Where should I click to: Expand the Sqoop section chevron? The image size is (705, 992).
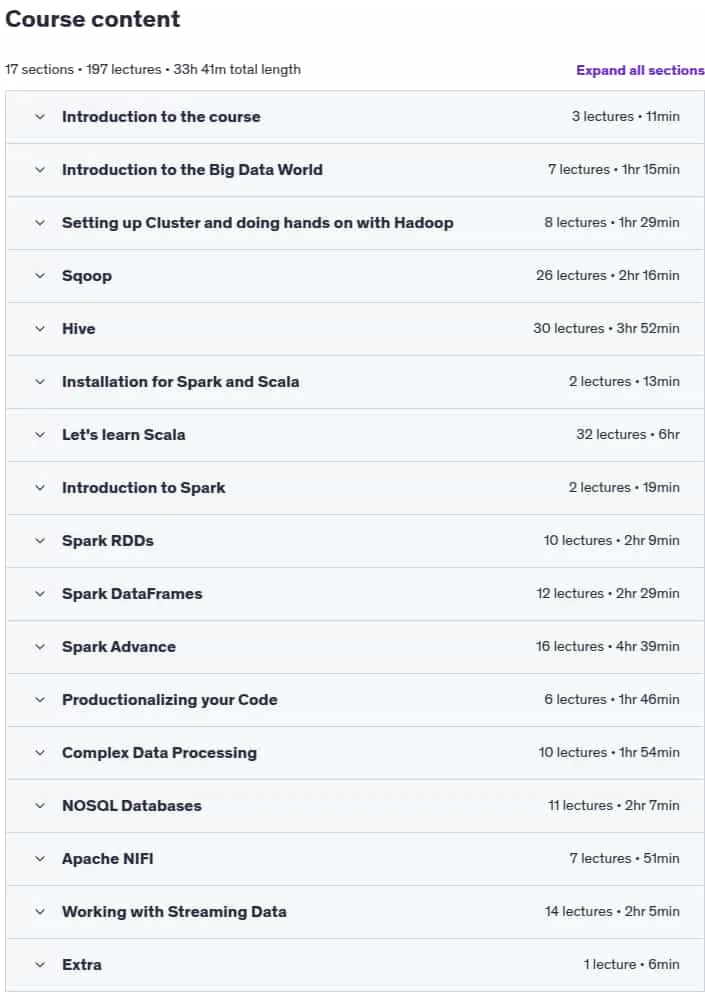click(x=40, y=275)
